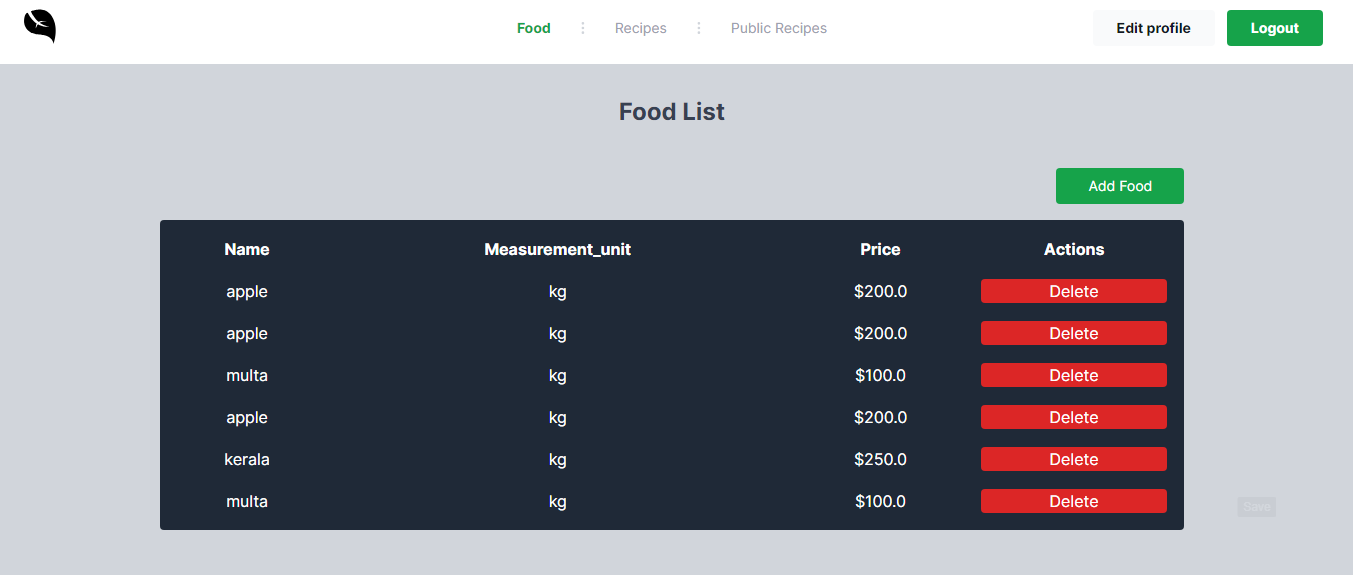Click the $250.0 price cell
1353x575 pixels.
880,459
